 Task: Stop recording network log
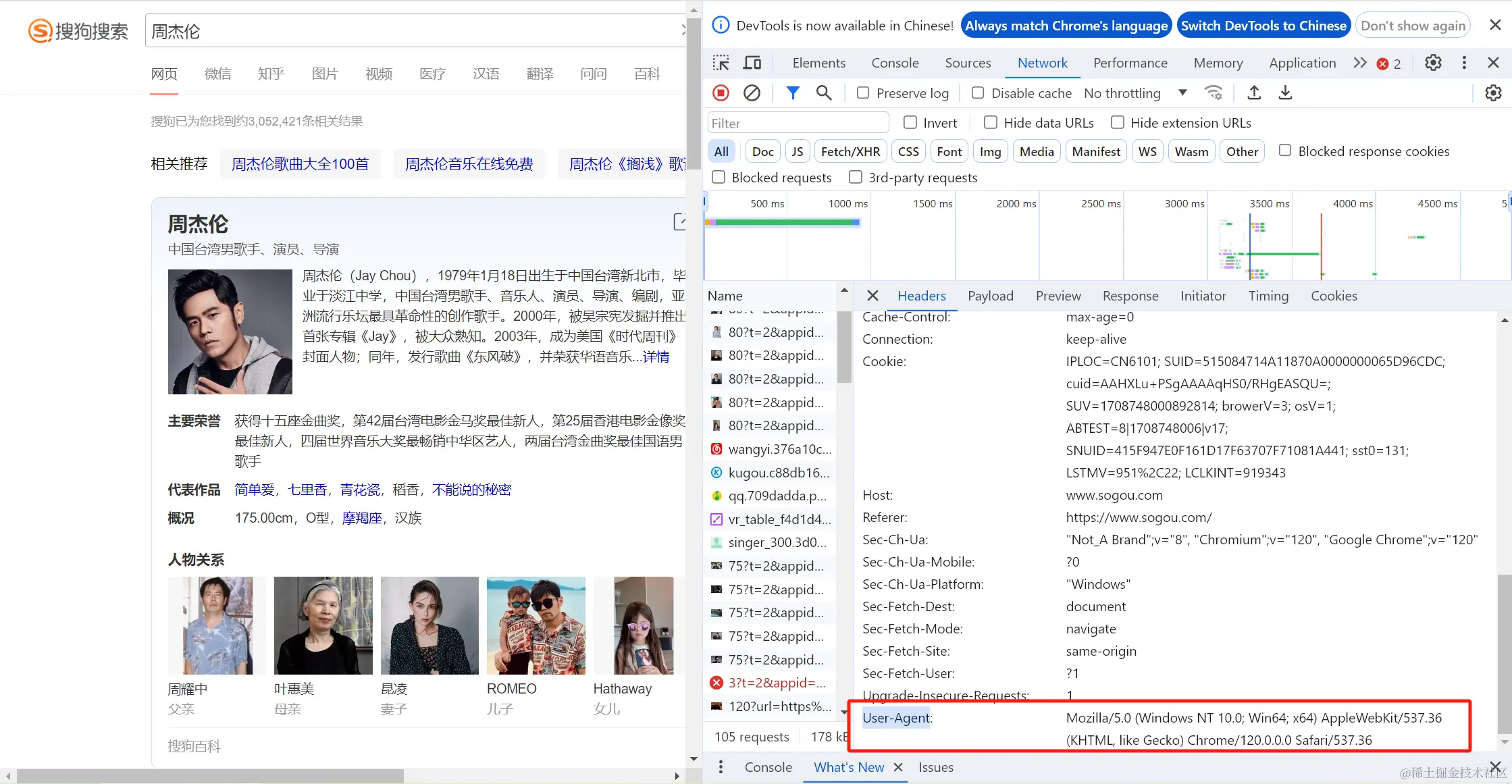click(721, 93)
